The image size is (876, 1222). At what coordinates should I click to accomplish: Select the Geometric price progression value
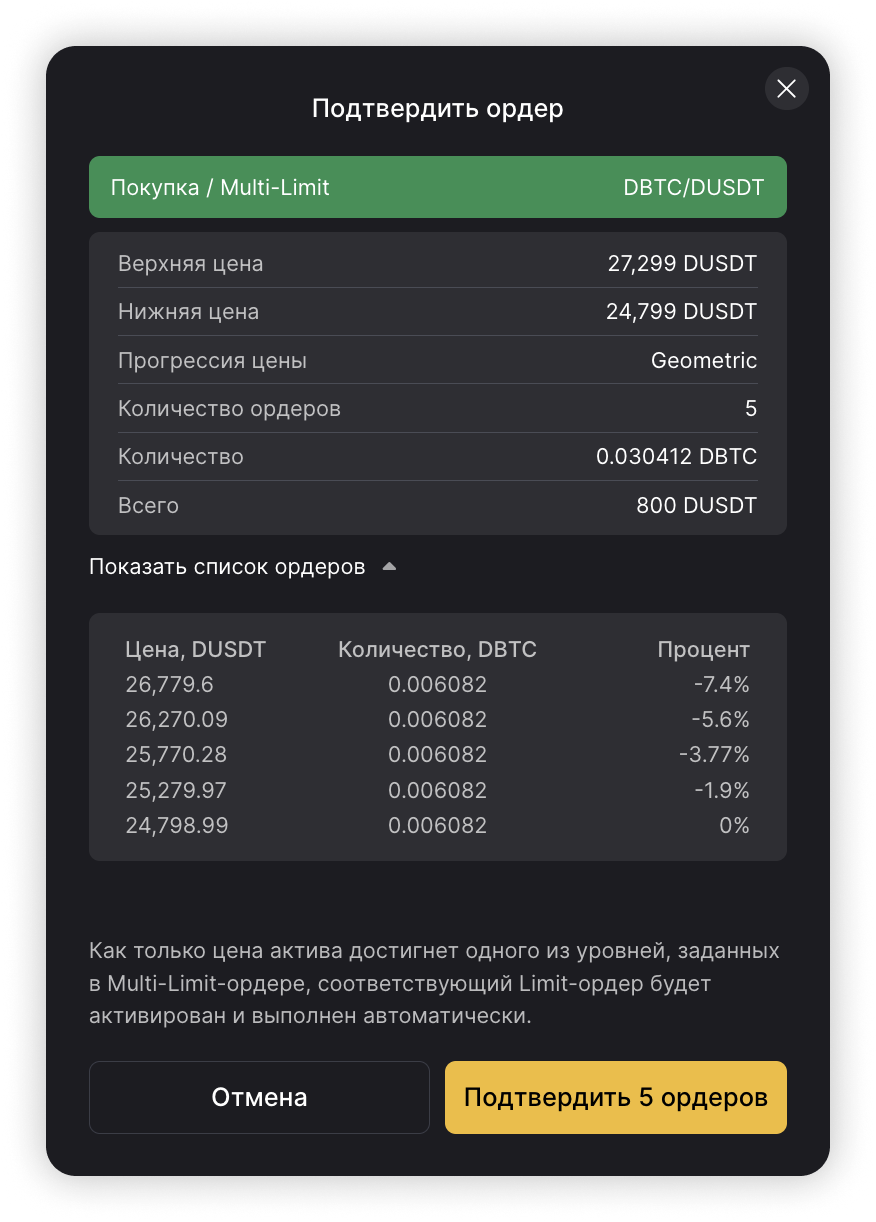pos(703,360)
